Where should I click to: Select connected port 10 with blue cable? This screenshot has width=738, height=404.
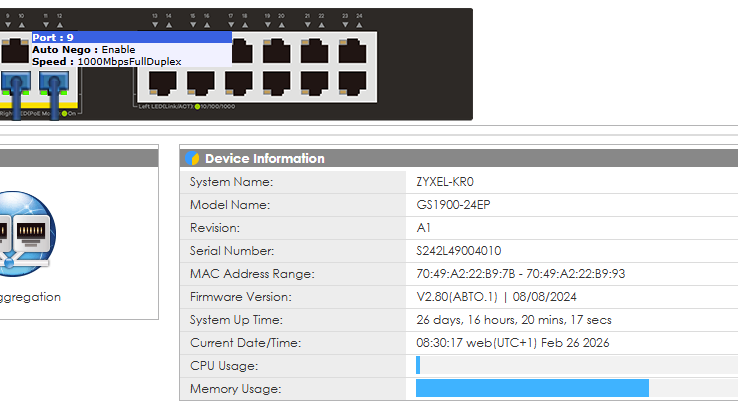16,83
